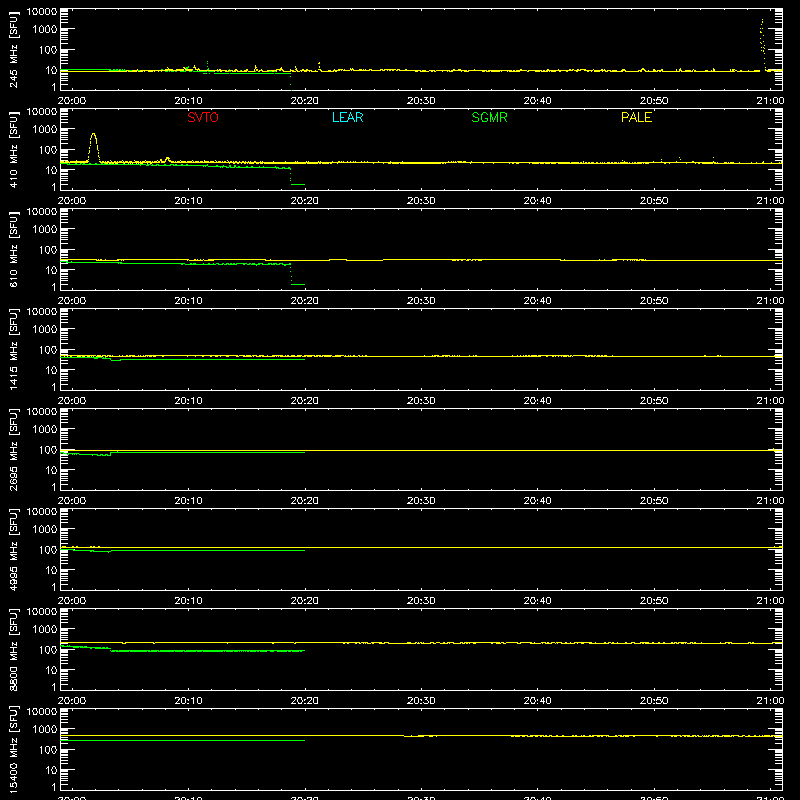Click the 100 tick on 8800 MHz axis
The image size is (800, 800).
click(x=48, y=650)
